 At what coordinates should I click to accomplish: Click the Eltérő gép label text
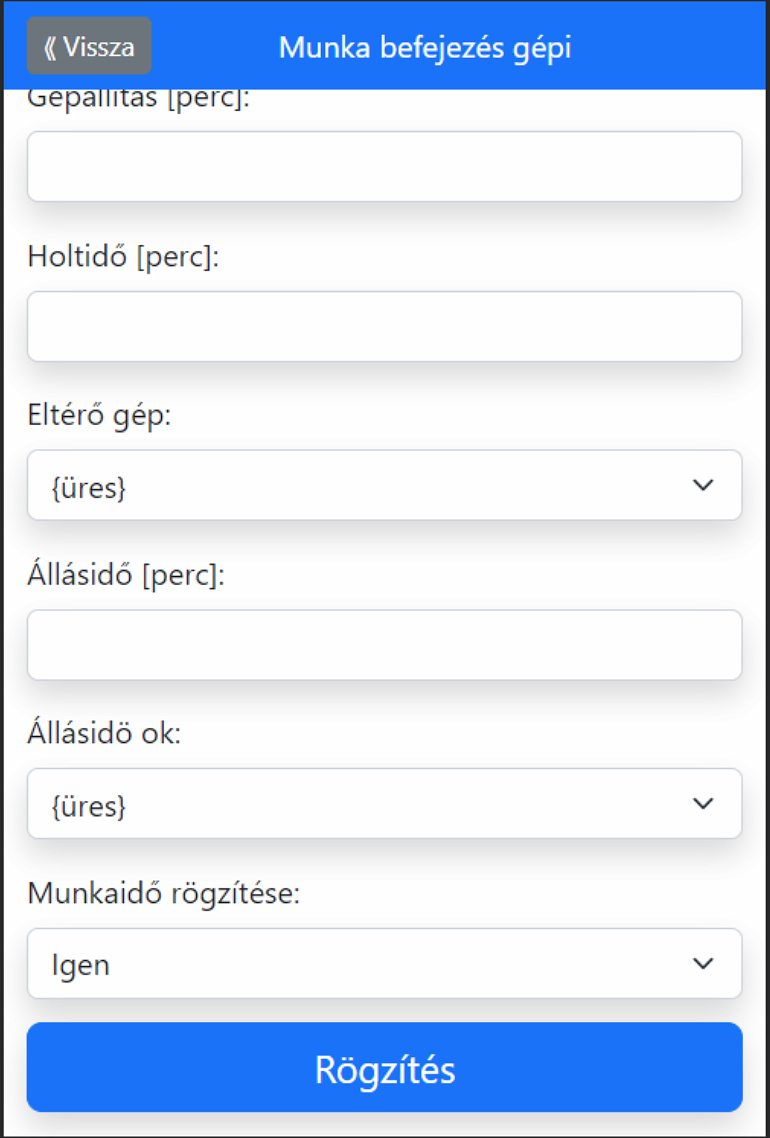pos(100,416)
